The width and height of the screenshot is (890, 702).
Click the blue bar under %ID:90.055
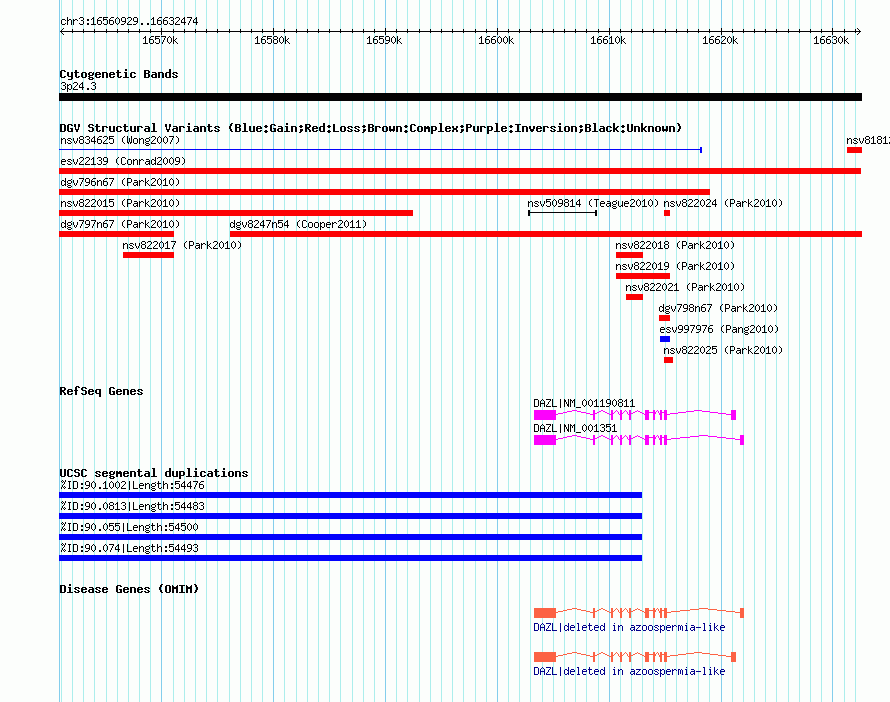[x=351, y=537]
